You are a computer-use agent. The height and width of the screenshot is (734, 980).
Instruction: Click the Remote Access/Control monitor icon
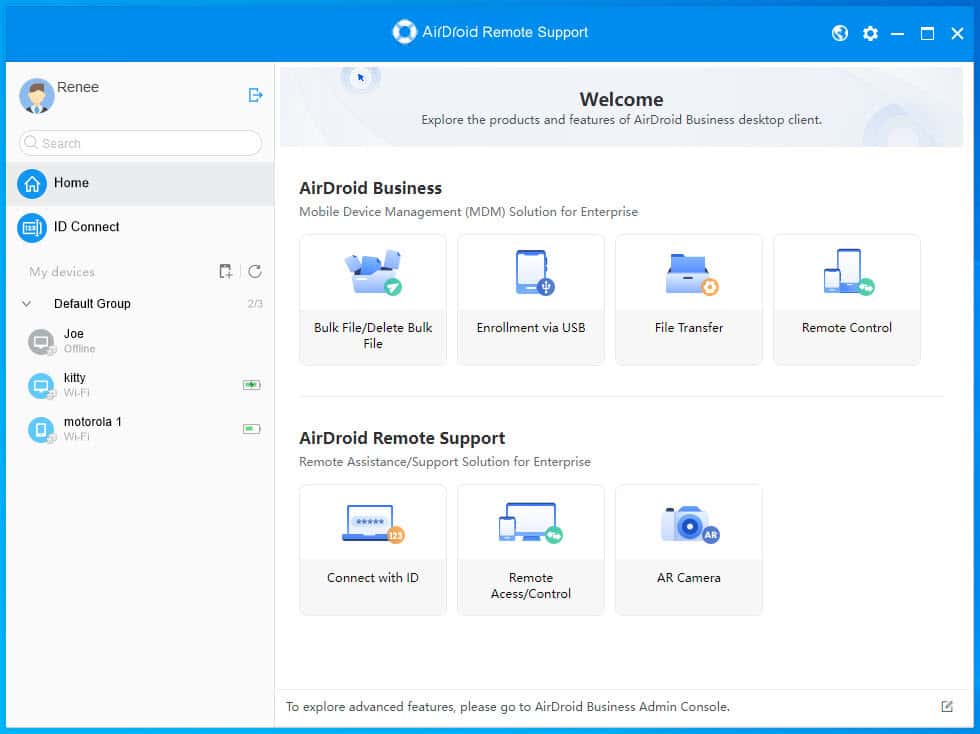(531, 522)
